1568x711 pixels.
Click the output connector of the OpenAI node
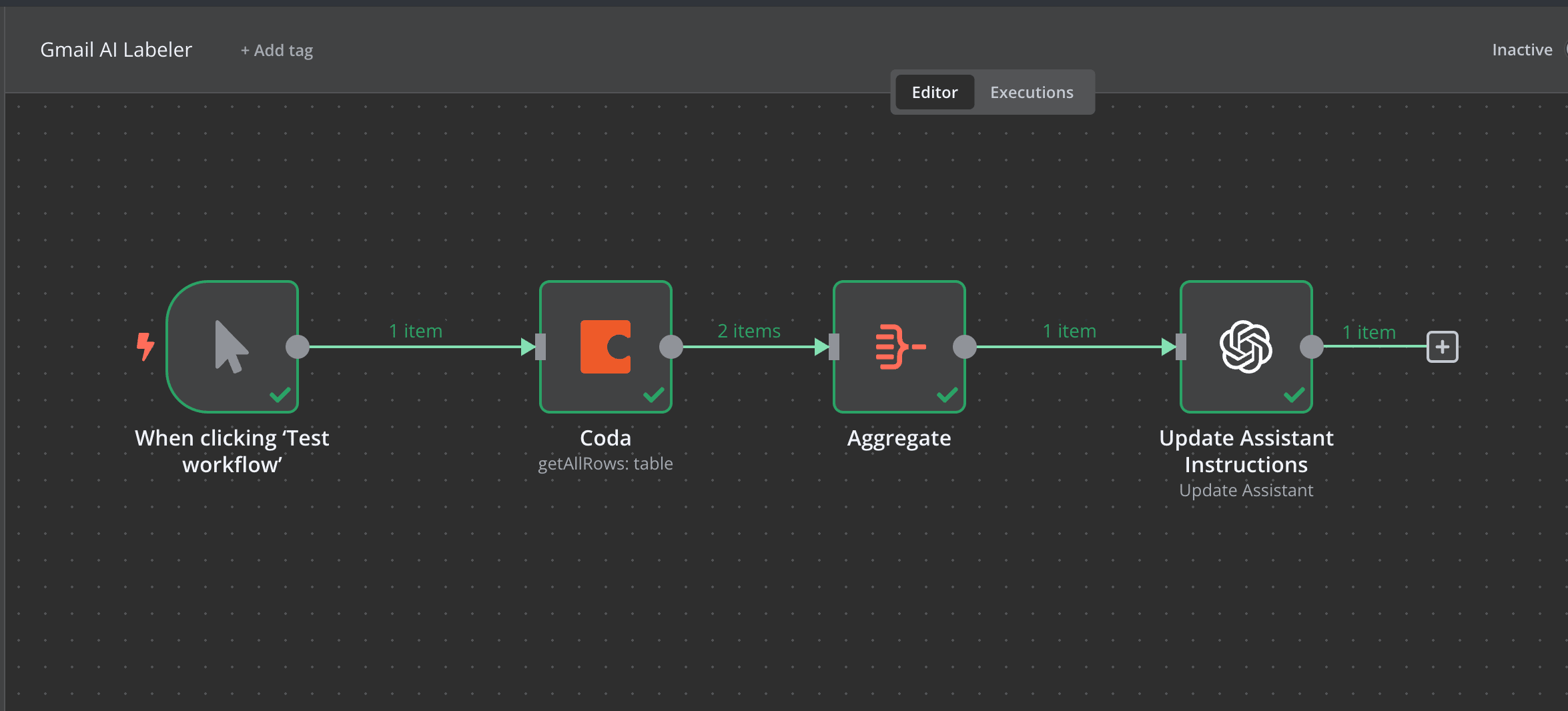(1312, 347)
